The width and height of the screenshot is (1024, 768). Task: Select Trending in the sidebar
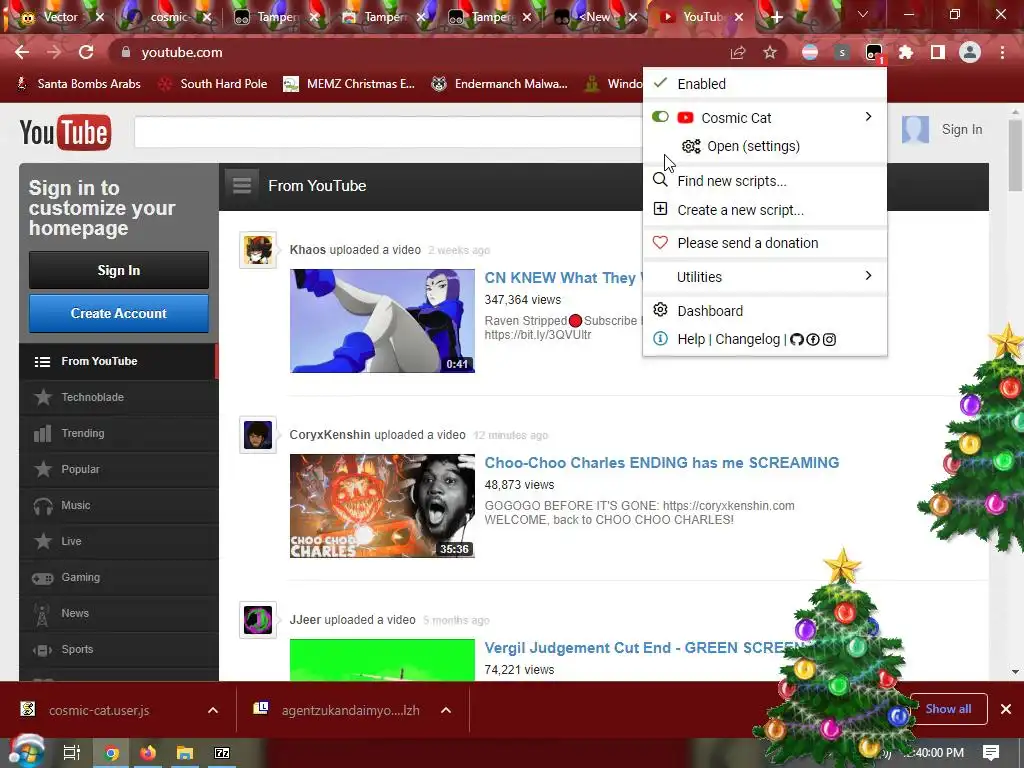119,433
